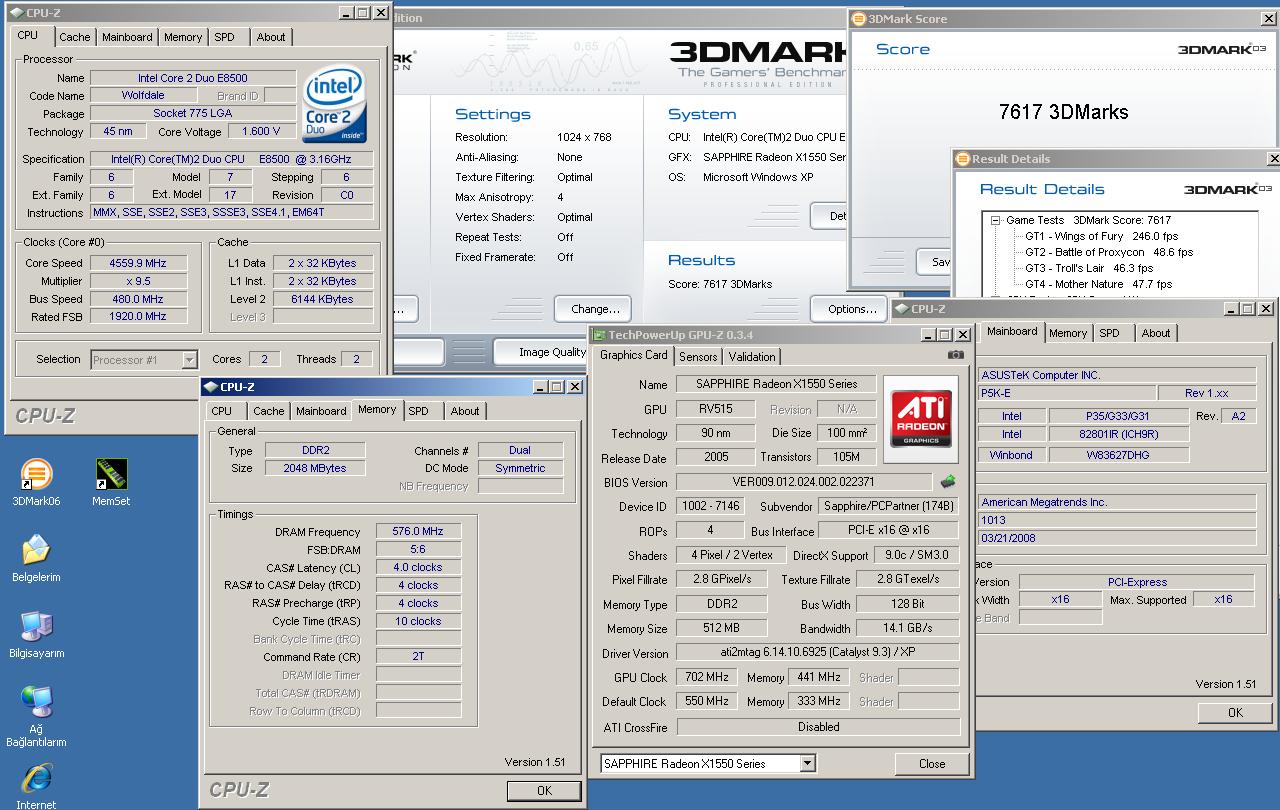Switch to Sensors tab in GPU-Z

click(x=698, y=357)
